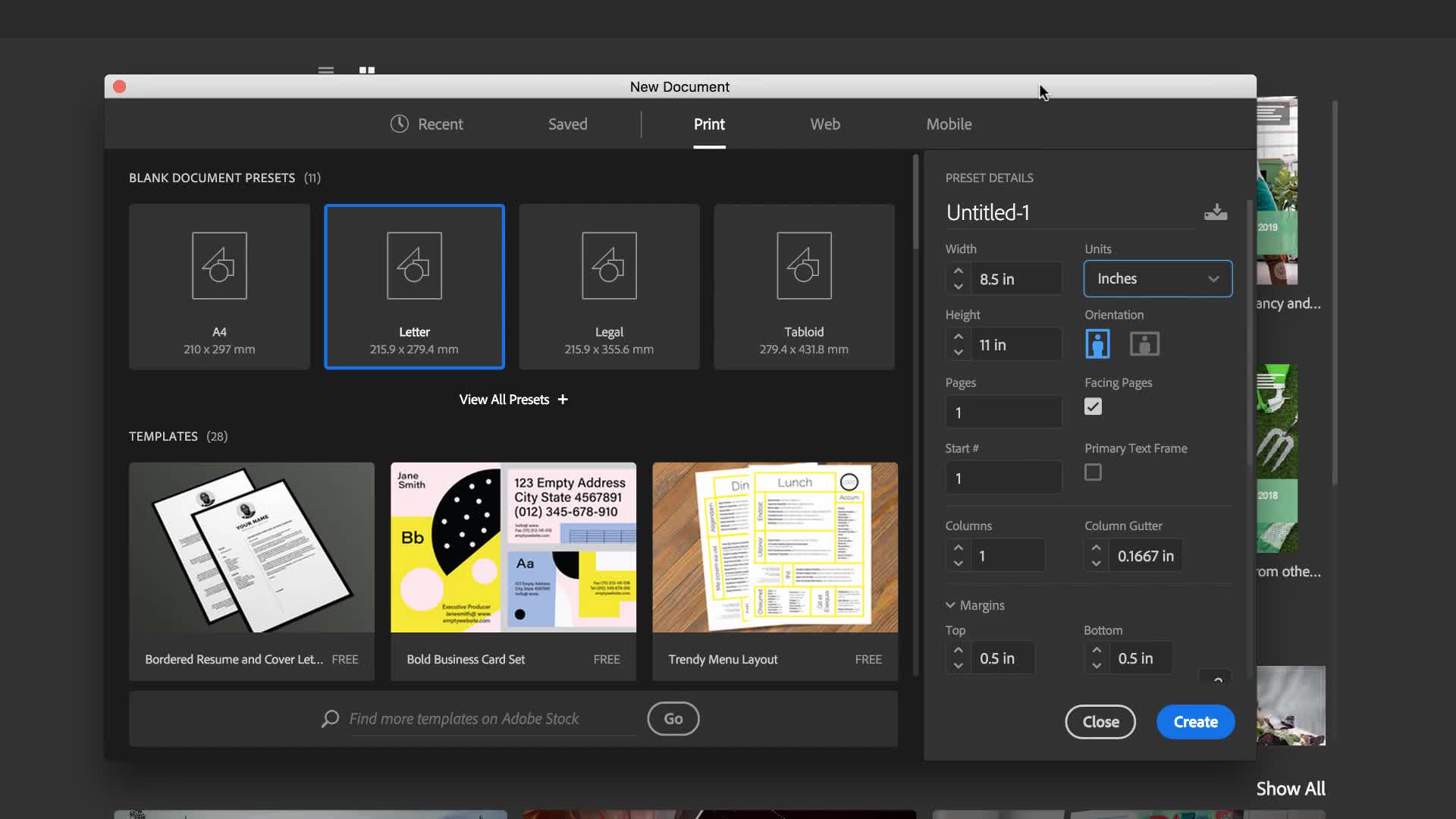Increase Height with the up stepper arrow

959,337
